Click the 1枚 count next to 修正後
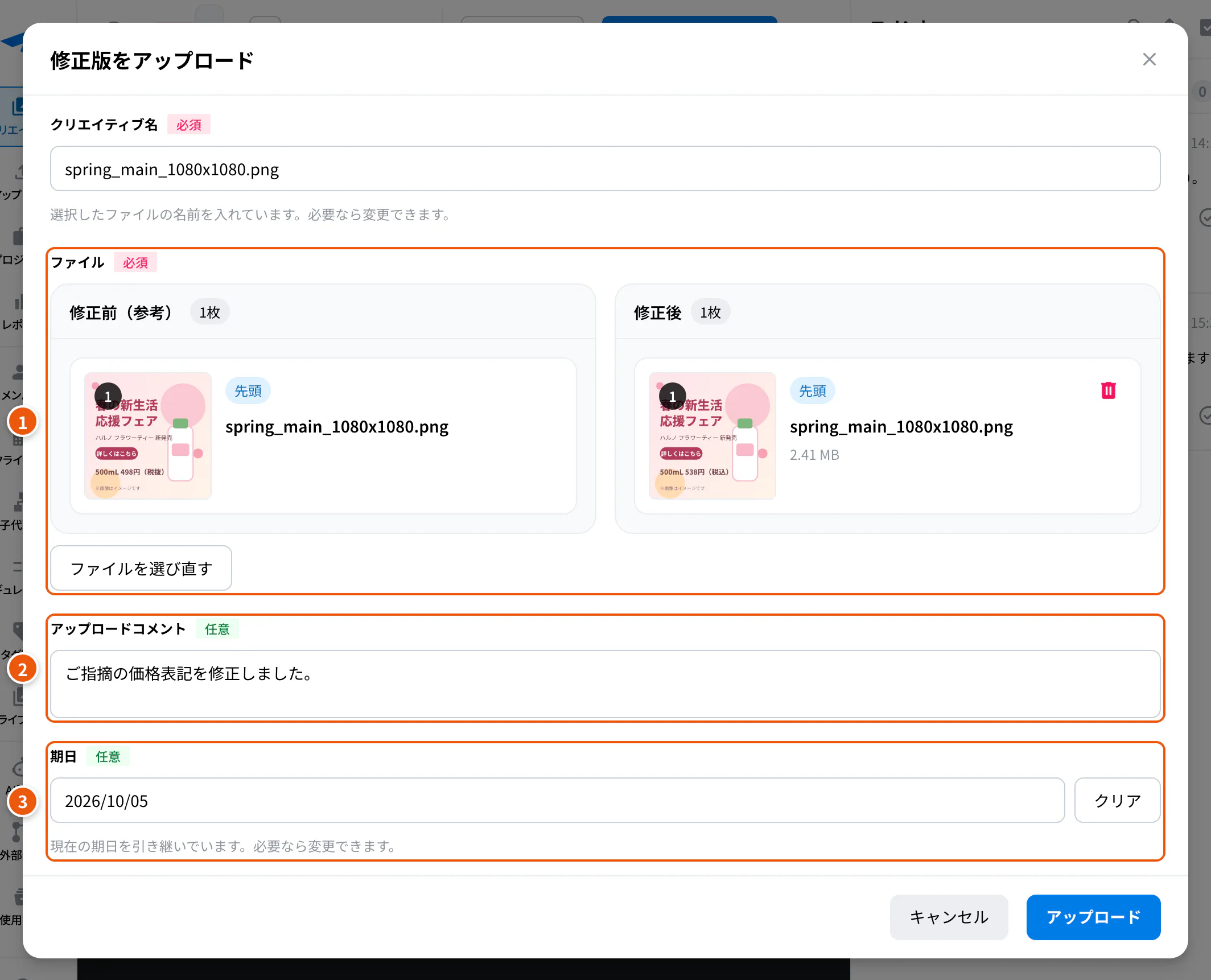Viewport: 1211px width, 980px height. point(710,312)
